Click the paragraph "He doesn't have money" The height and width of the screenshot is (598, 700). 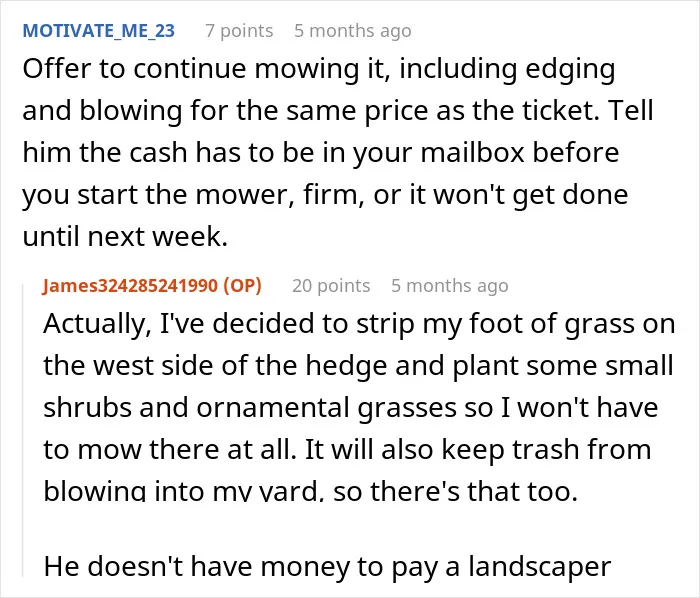[x=327, y=567]
